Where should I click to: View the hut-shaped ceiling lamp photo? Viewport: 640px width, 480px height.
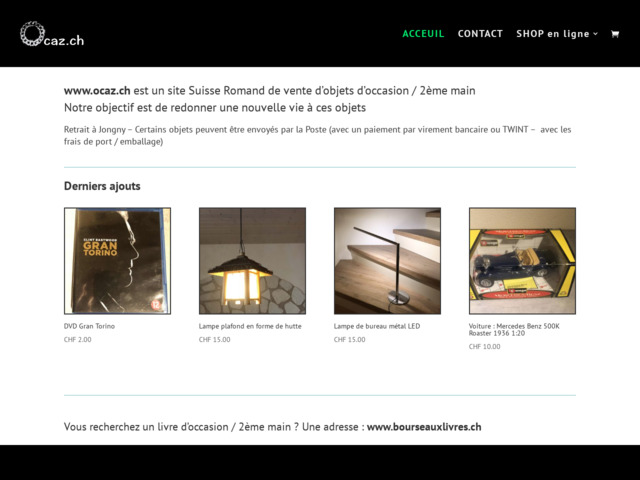click(252, 261)
